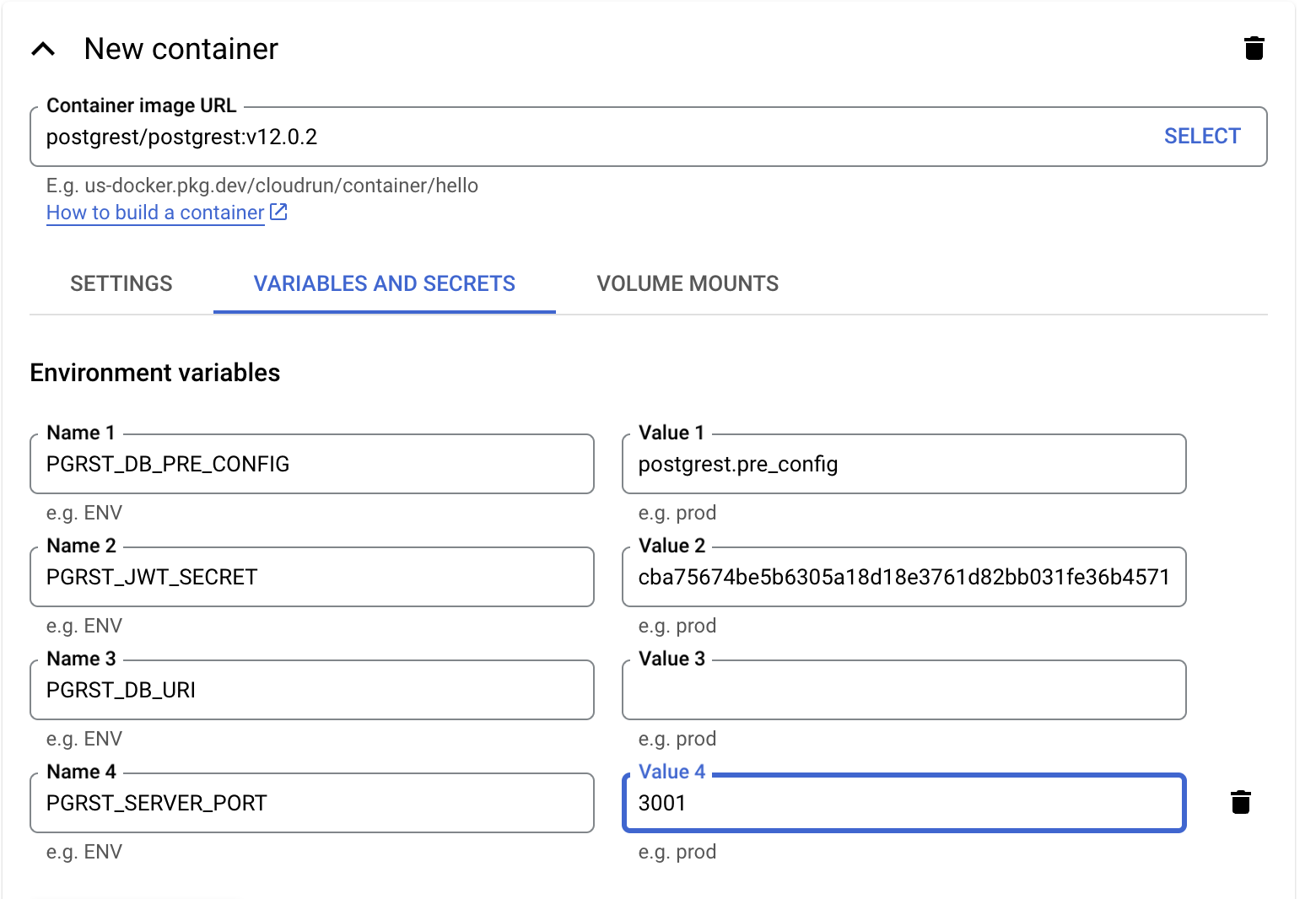1316x899 pixels.
Task: Edit the Name 2 field PGRST_JWT_SECRET
Action: tap(312, 577)
